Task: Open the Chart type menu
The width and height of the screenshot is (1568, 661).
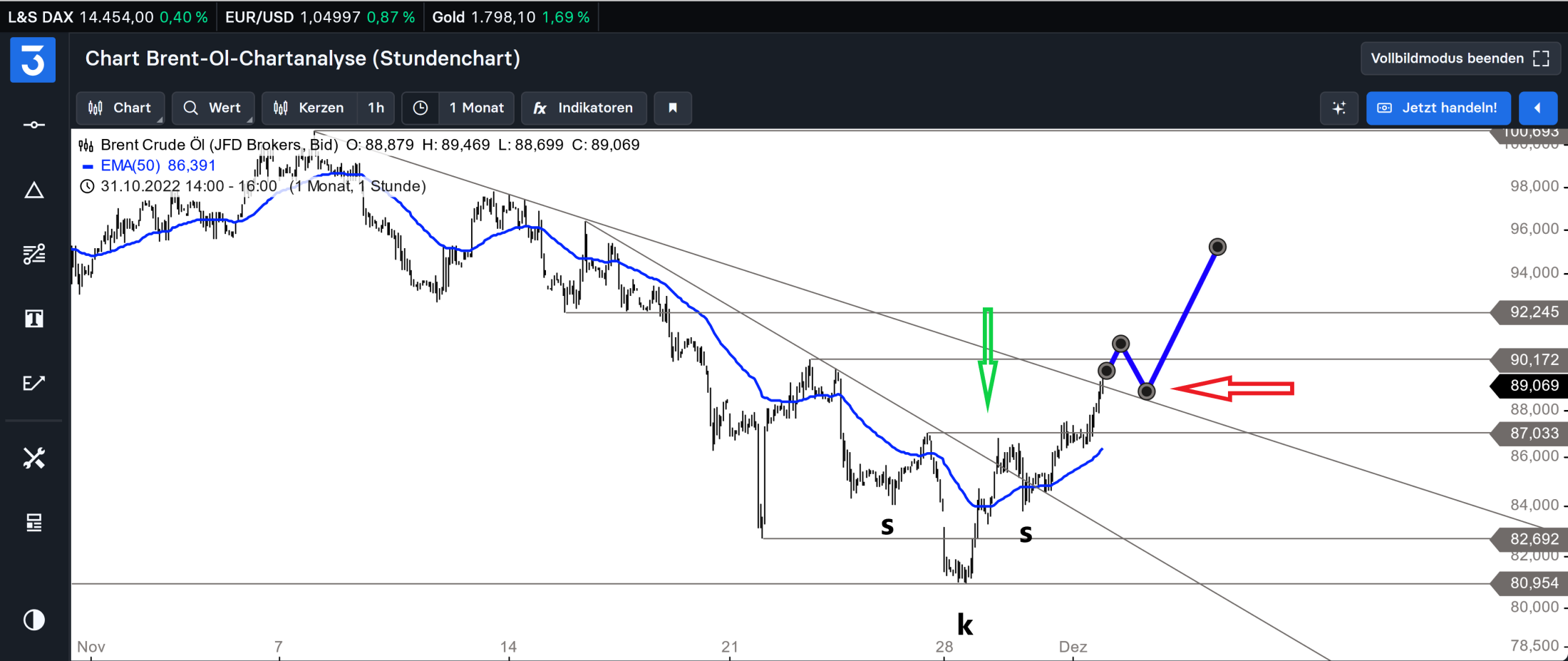Action: [x=120, y=108]
